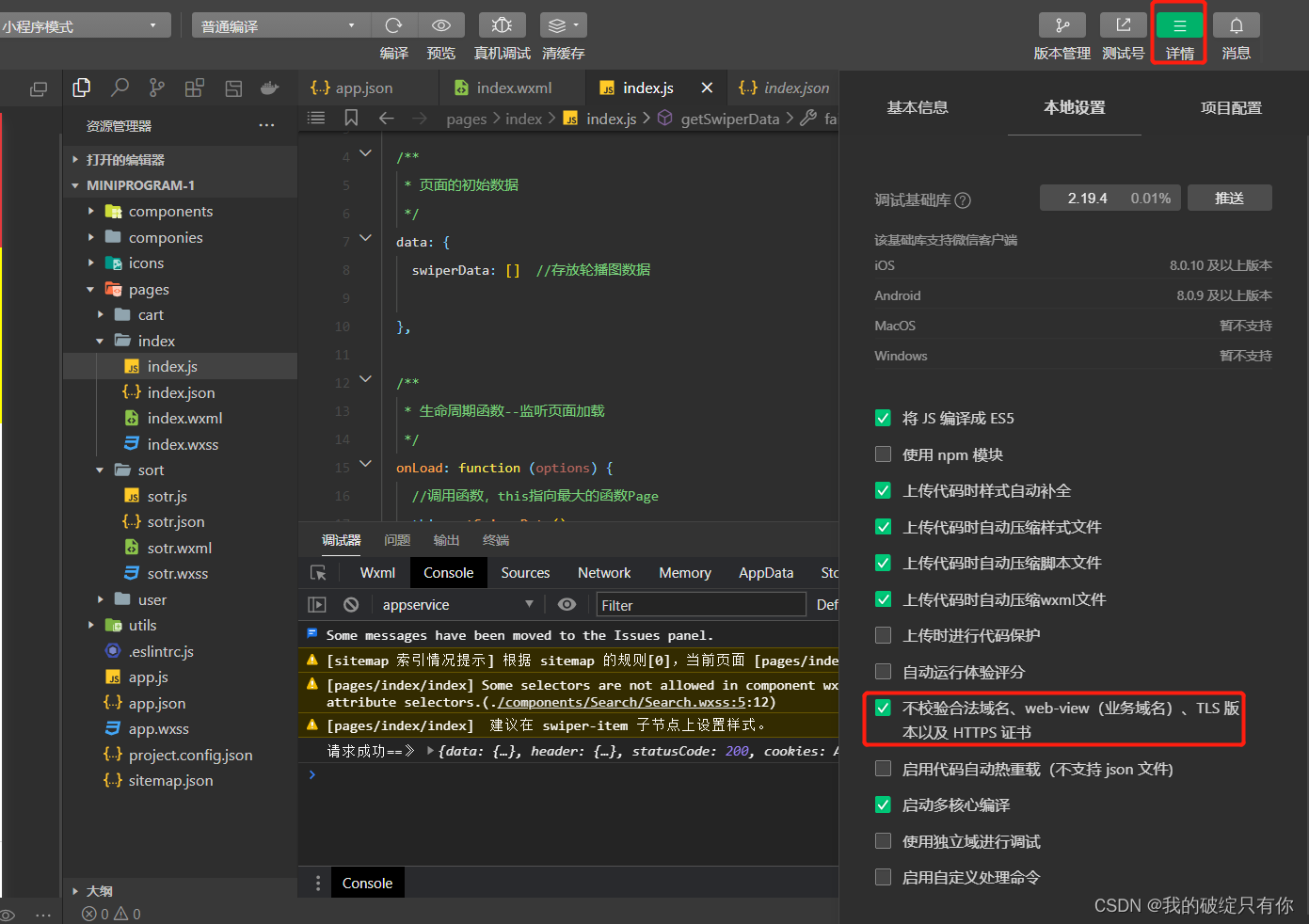This screenshot has height=924, width=1309.
Task: Click the 2.19.4 base library selector
Action: tap(1110, 198)
